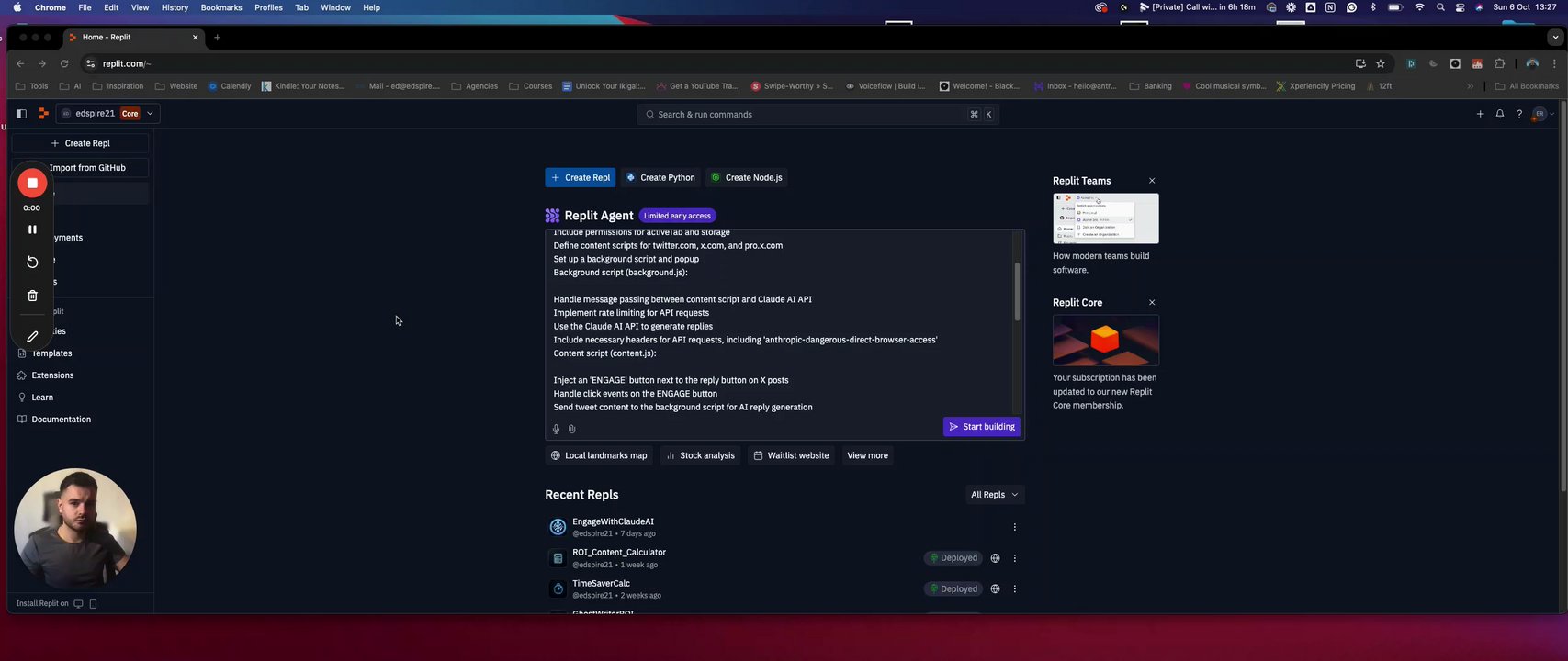Open the notifications bell
Image resolution: width=1568 pixels, height=661 pixels.
(1500, 114)
